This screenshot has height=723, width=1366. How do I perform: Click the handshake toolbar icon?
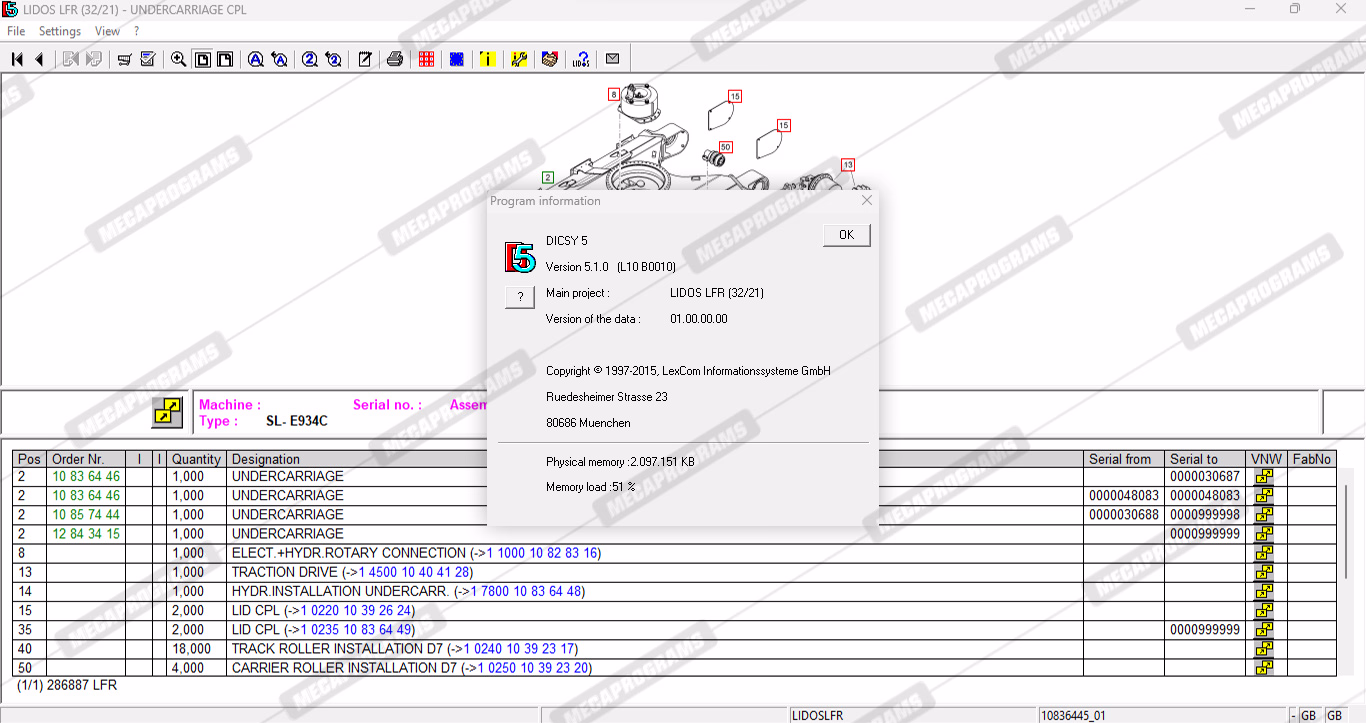click(549, 59)
